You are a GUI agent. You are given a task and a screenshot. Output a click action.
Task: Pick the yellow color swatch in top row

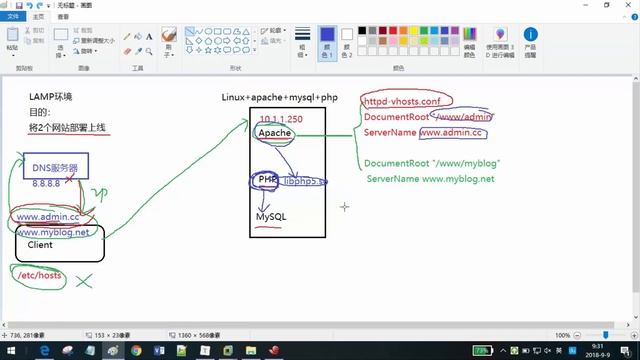(413, 31)
